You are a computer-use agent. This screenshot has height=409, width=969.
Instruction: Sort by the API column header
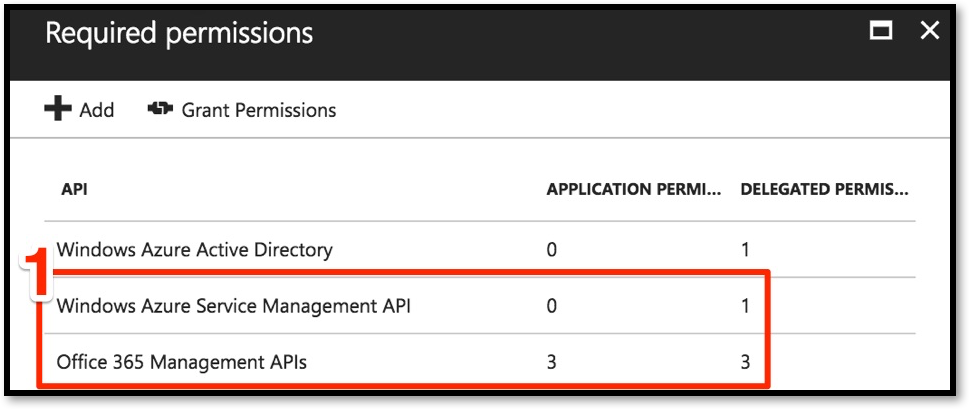(74, 189)
